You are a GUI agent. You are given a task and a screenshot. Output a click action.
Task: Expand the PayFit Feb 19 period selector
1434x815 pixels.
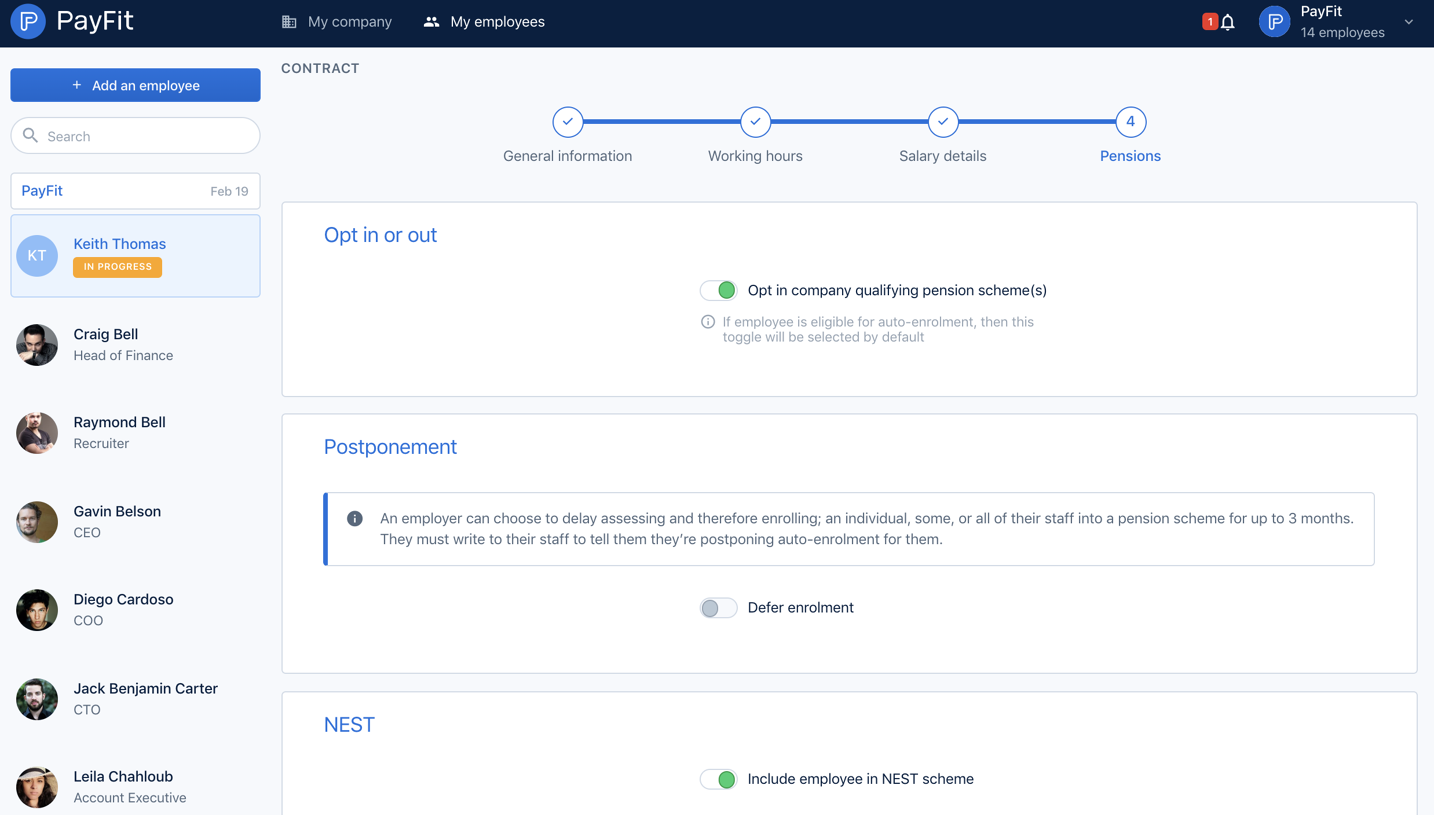click(x=135, y=191)
